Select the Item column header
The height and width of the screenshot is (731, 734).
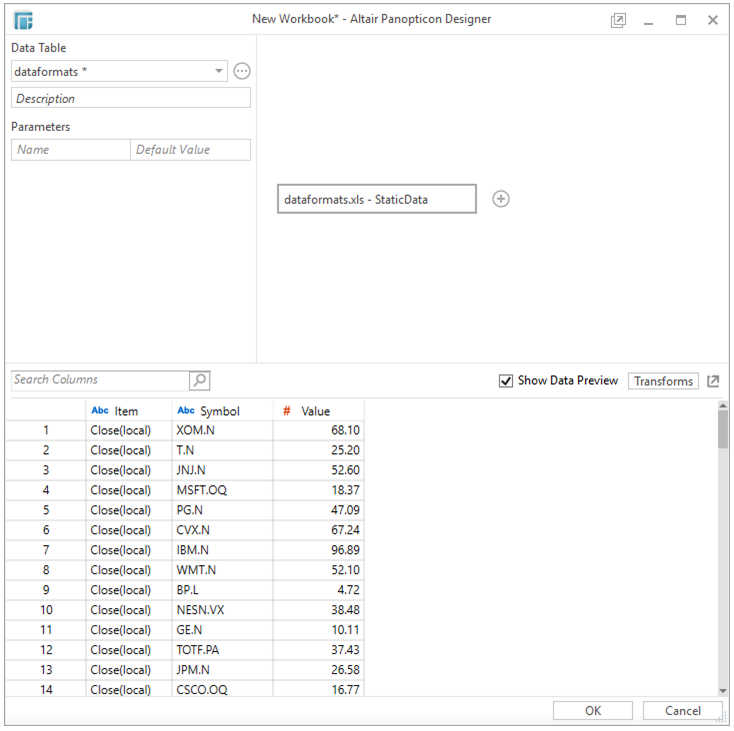(x=129, y=411)
